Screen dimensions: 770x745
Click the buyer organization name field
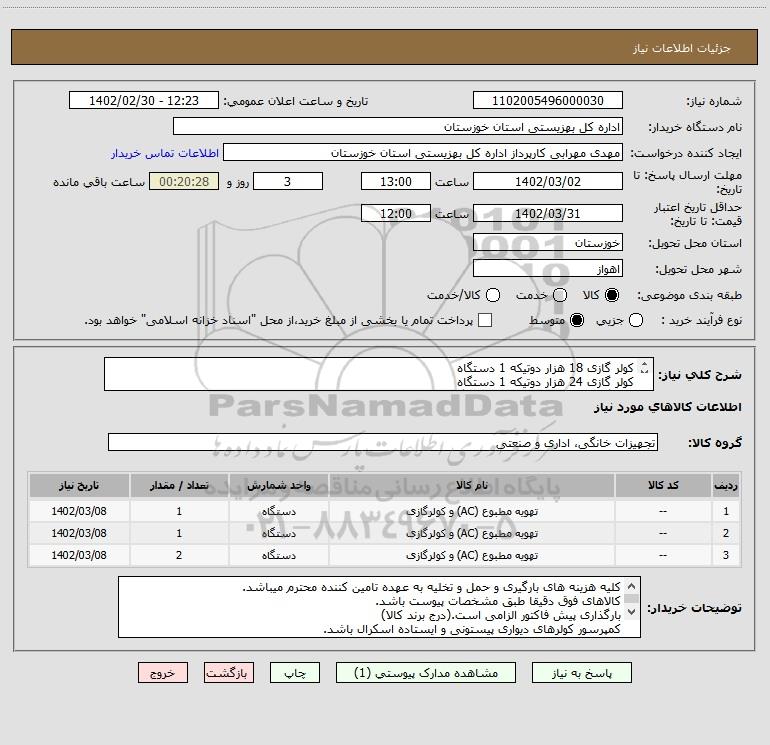398,126
